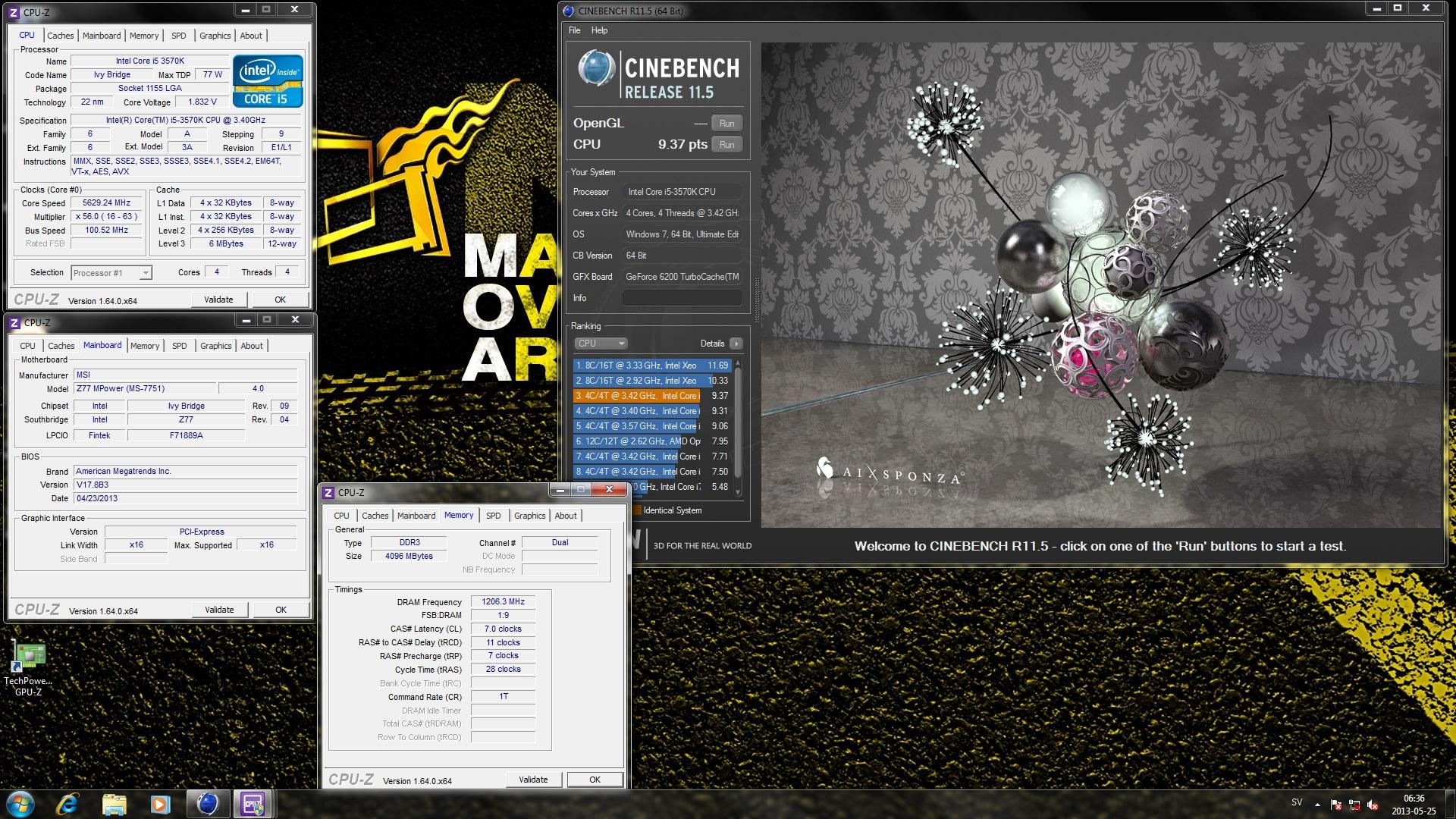Select ranking entry 8. 4C/4T scoring 7.50

point(651,472)
